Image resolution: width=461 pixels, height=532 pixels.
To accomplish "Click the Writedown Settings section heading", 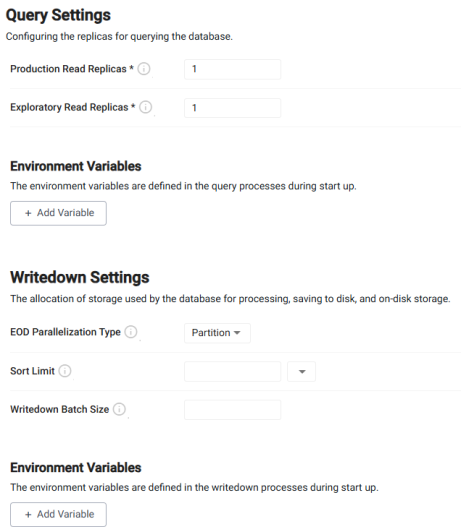I will click(80, 277).
